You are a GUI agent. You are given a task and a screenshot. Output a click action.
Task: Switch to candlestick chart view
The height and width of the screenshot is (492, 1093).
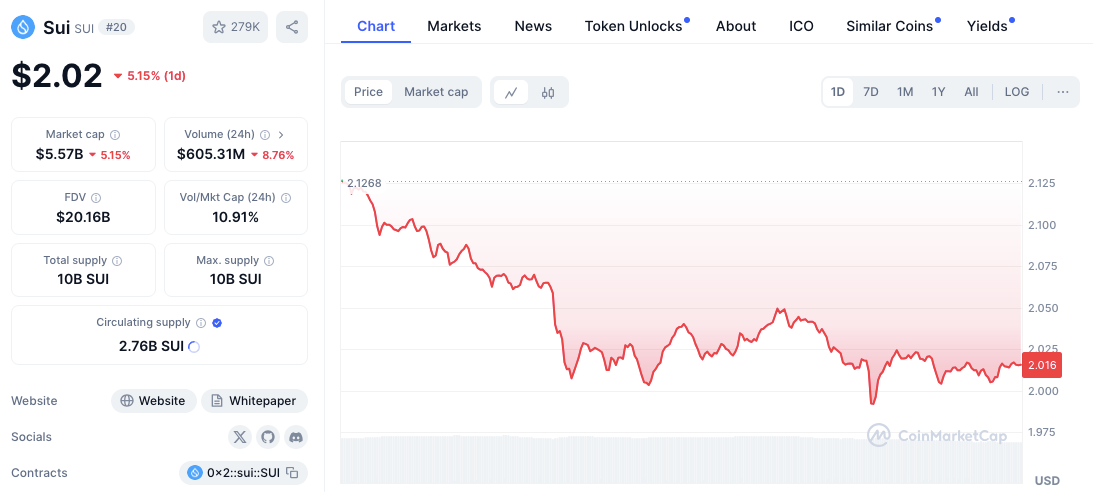(548, 92)
